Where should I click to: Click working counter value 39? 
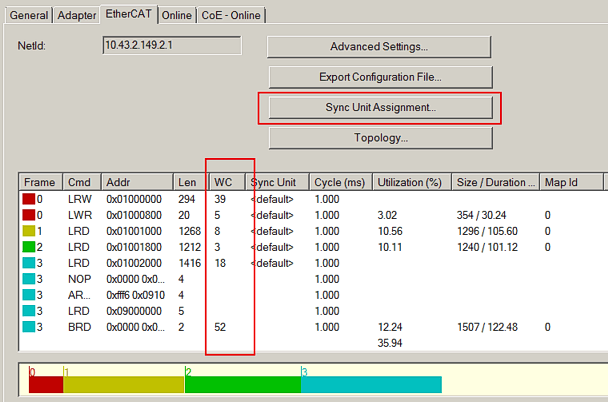pyautogui.click(x=220, y=199)
